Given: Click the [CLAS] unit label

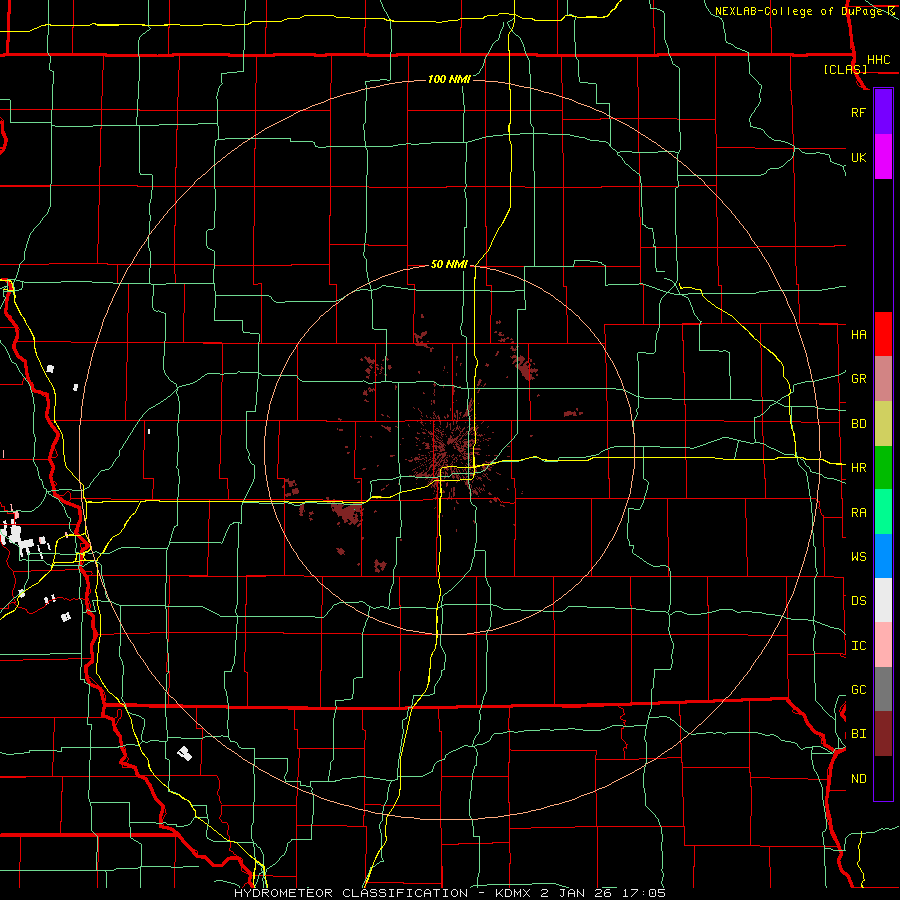Looking at the screenshot, I should coord(845,70).
